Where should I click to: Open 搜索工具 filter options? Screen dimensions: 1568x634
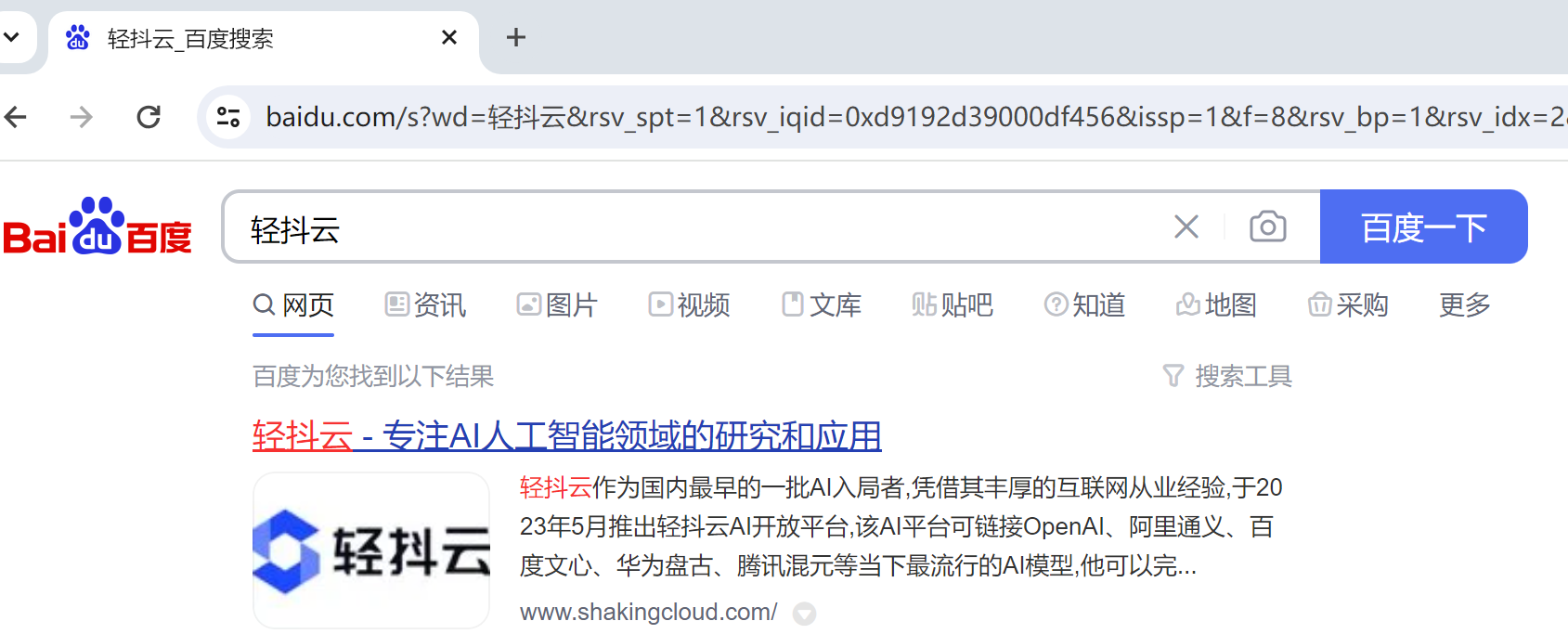pyautogui.click(x=1227, y=376)
